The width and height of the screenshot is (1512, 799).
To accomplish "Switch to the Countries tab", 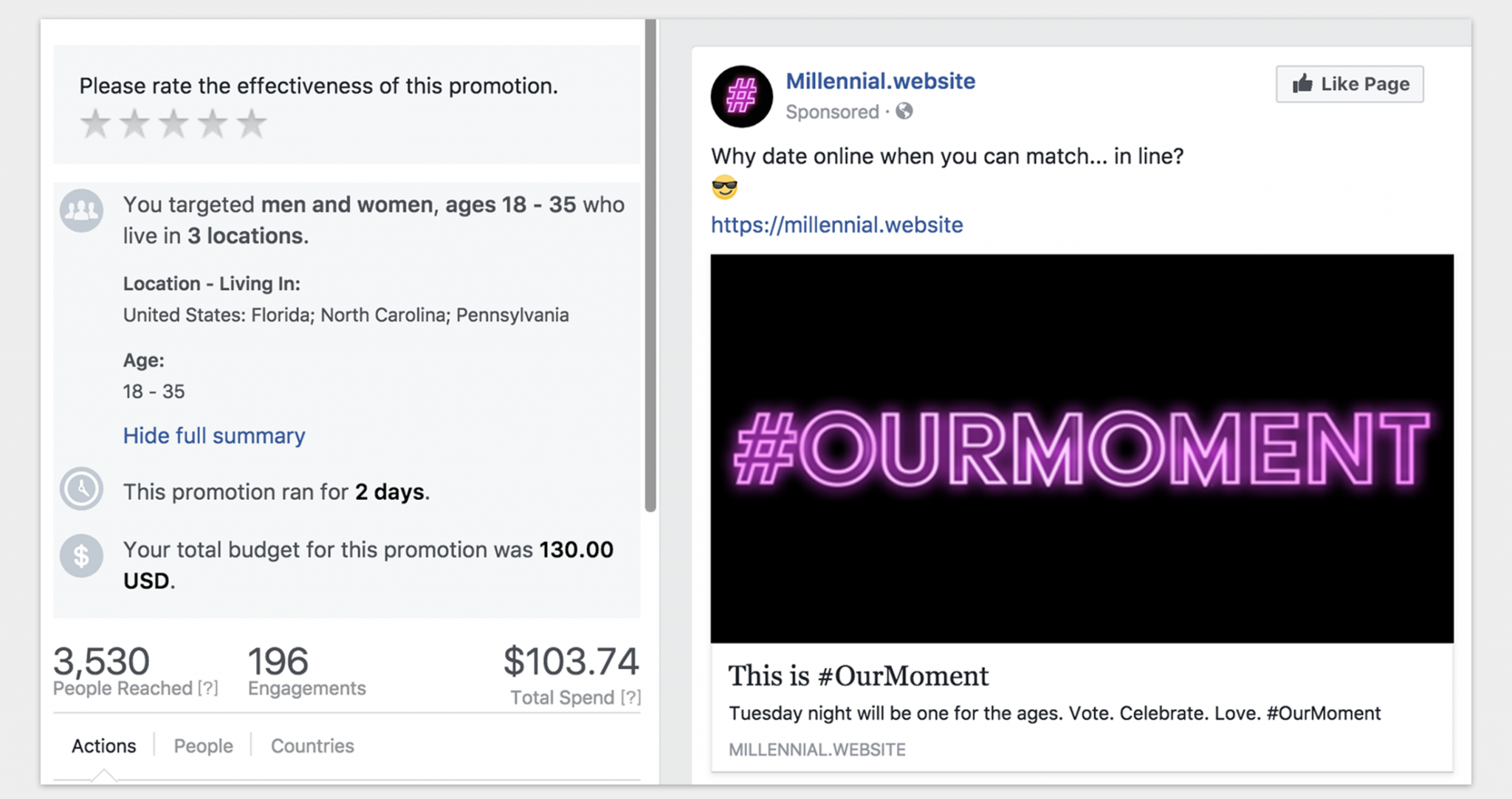I will click(x=312, y=746).
